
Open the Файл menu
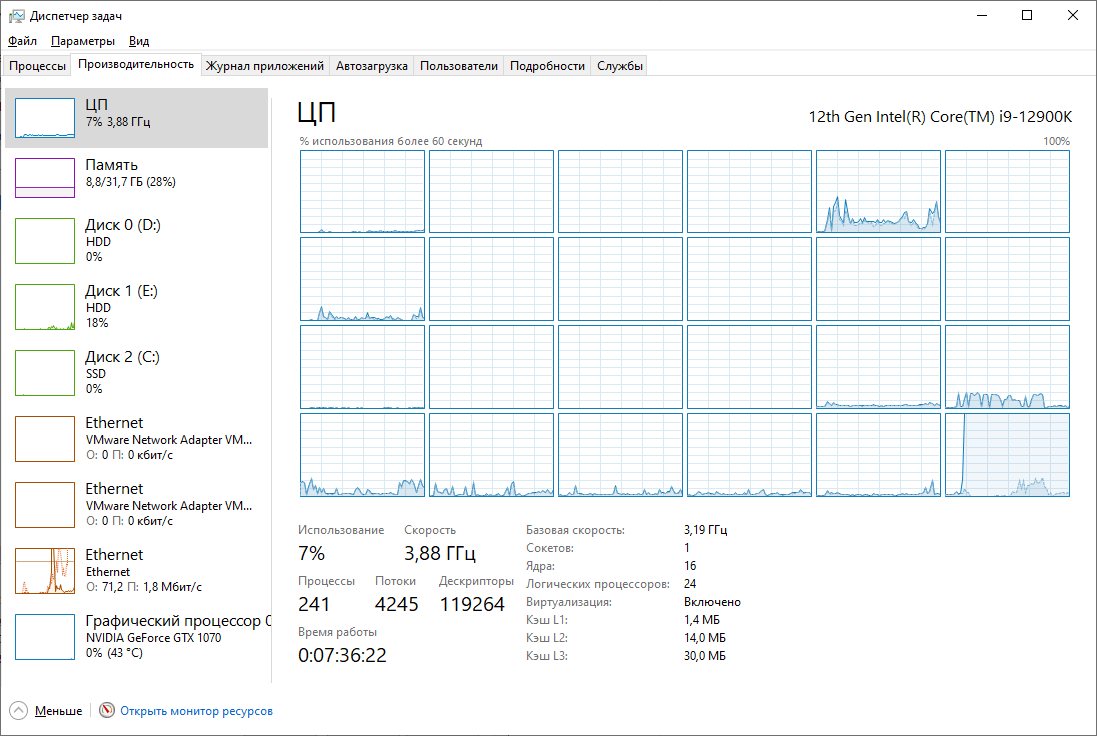(22, 41)
